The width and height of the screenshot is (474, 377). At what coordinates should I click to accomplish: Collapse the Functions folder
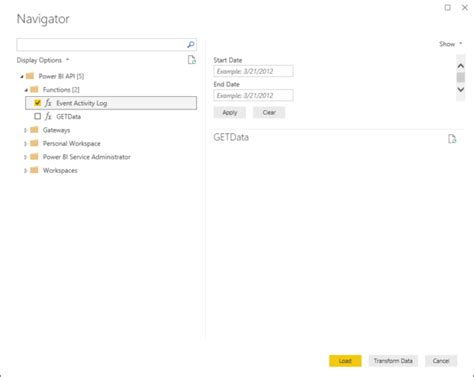[26, 90]
